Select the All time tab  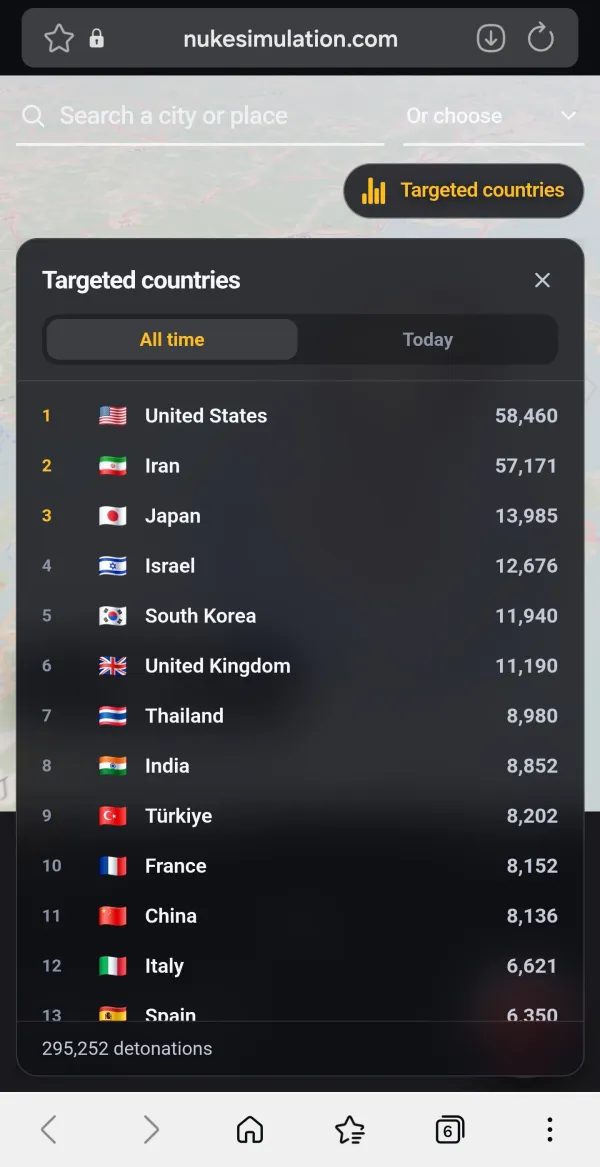(172, 339)
